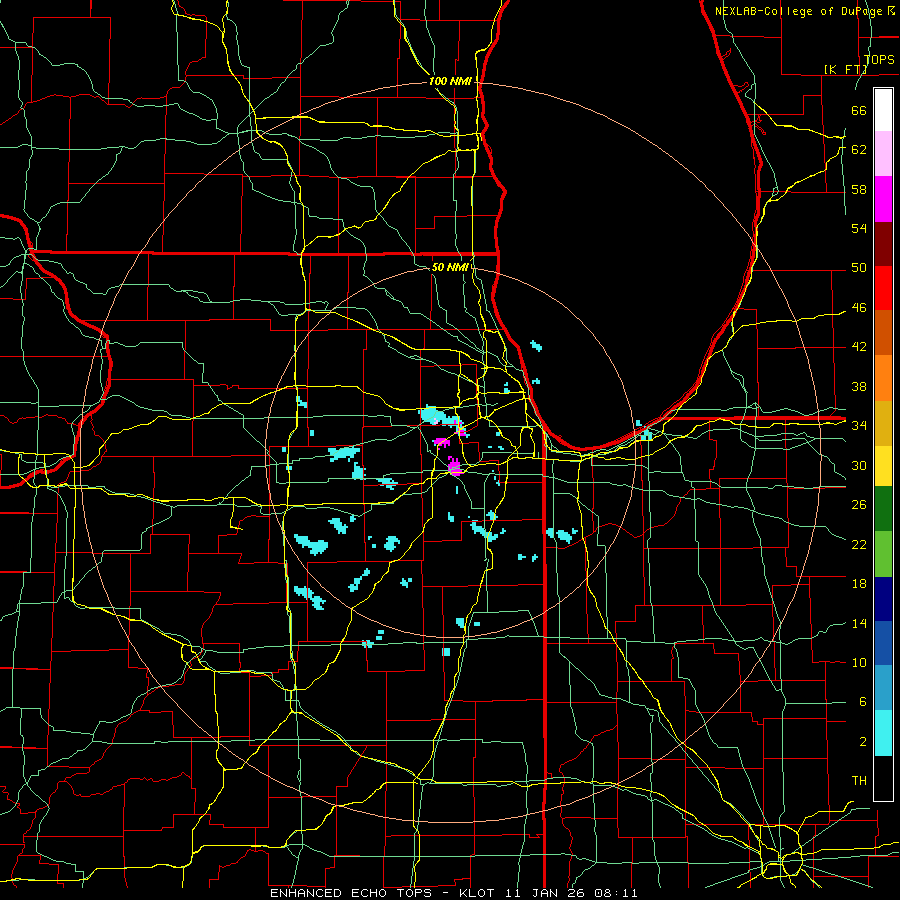This screenshot has height=900, width=900.
Task: Click the 26 label on the color scale
Action: 859,505
